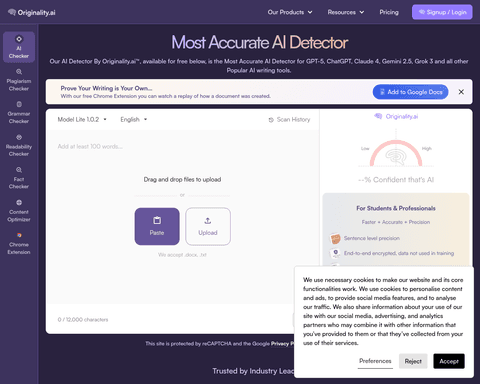Click the 'Prove Your Writing is Your Own...' heading

[x=106, y=88]
